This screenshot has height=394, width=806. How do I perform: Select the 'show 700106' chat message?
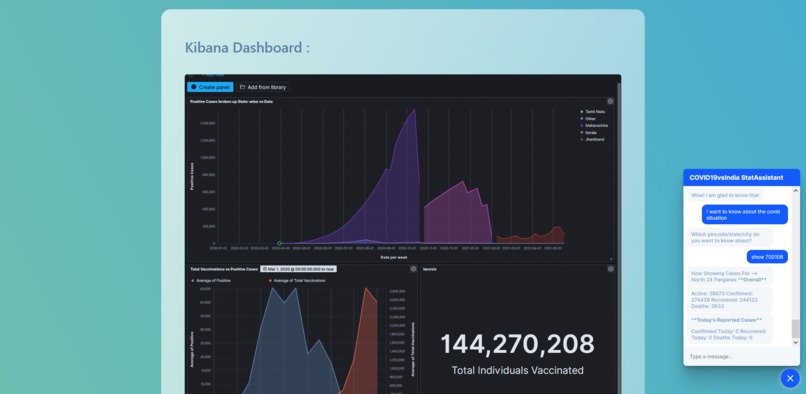767,257
